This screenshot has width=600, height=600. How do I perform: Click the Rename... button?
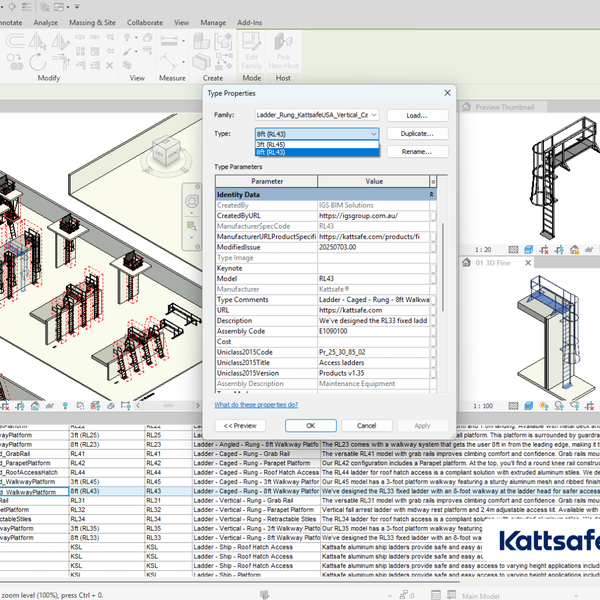click(417, 152)
